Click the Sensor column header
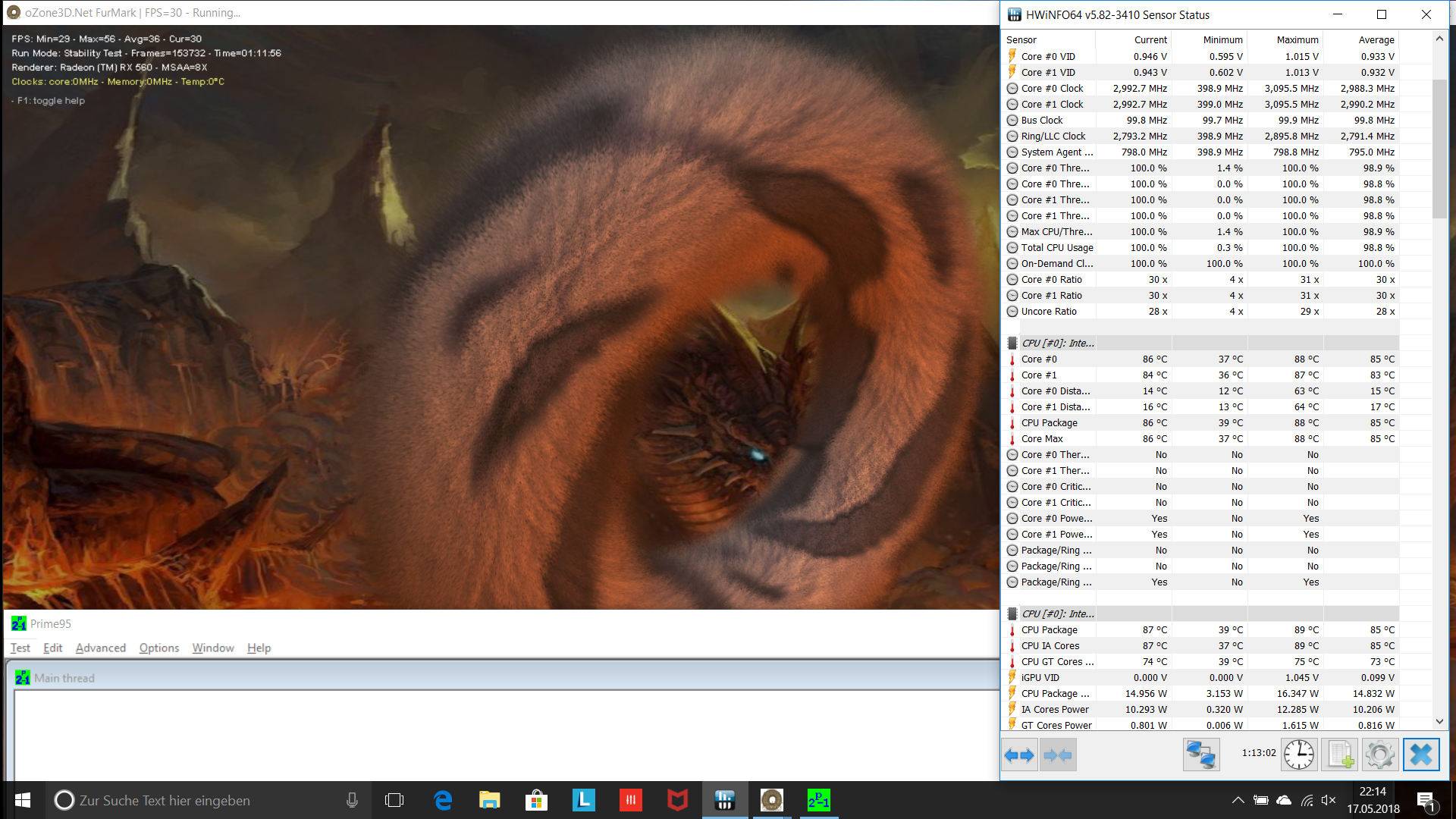Viewport: 1456px width, 819px height. click(1049, 39)
